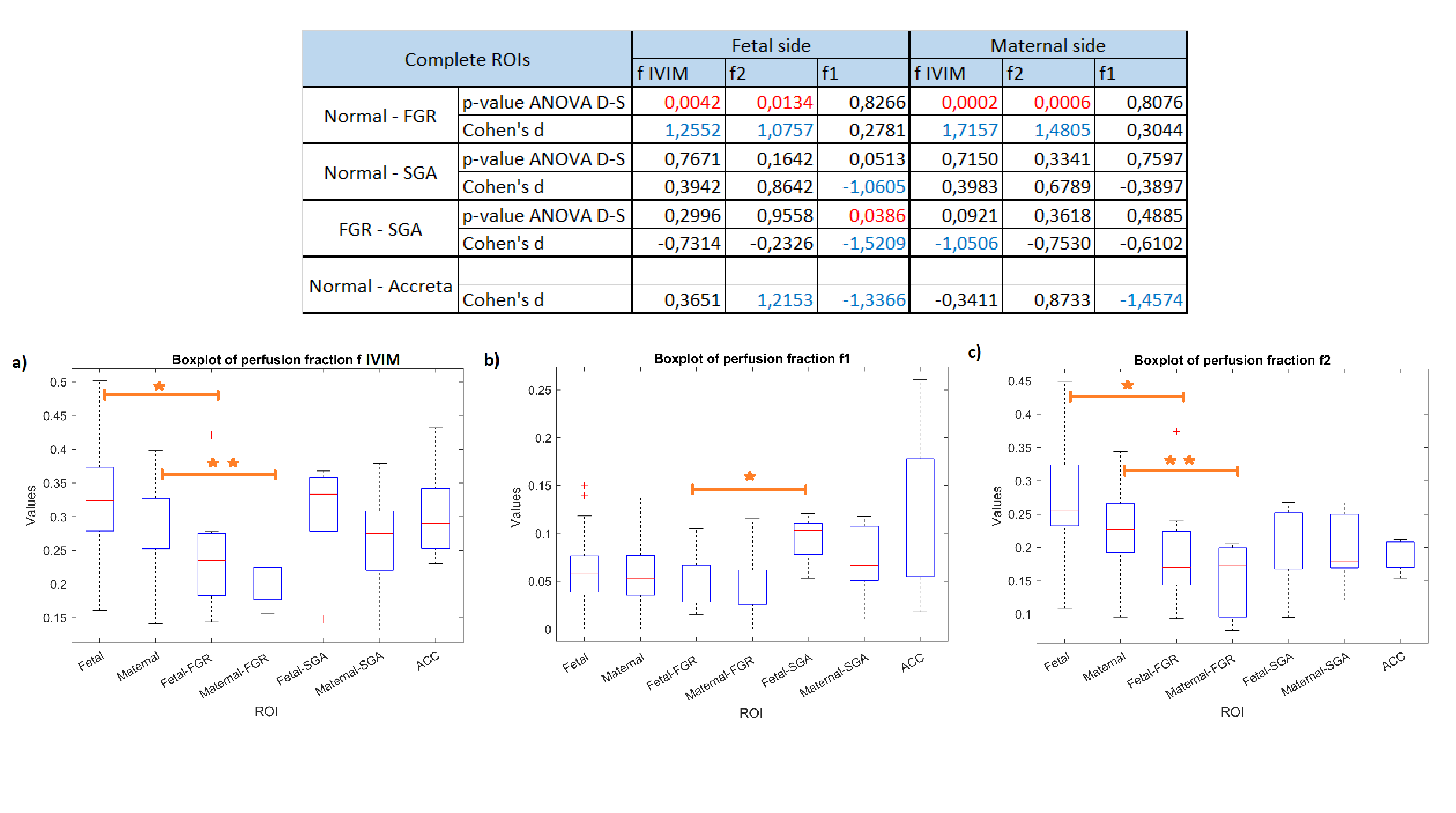Click the Fetal-FGR outlier cross in f2 boxplot
The image size is (1456, 813).
(1176, 431)
